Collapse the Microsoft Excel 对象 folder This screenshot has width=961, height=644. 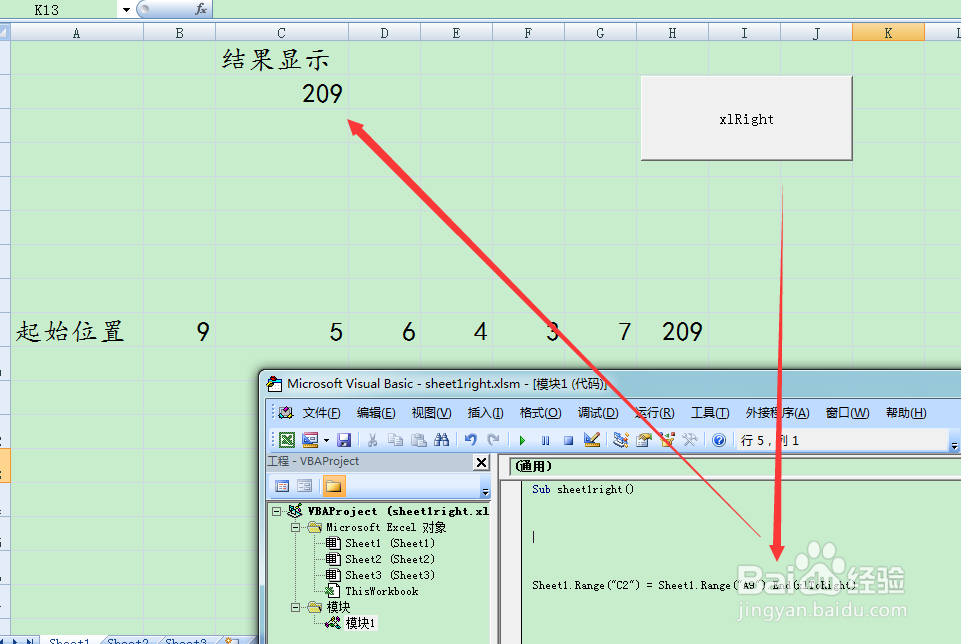(x=295, y=527)
